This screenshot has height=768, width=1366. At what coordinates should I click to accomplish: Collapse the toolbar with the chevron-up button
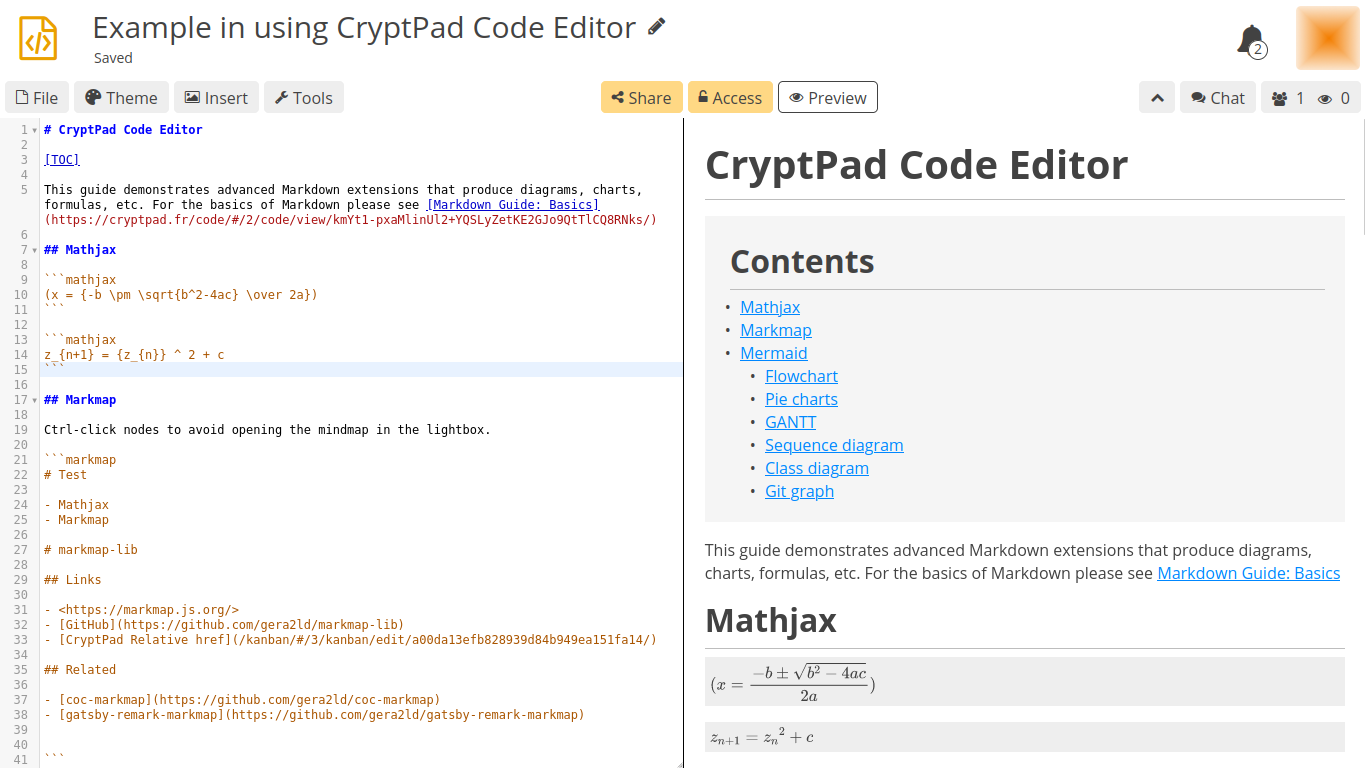pyautogui.click(x=1157, y=98)
